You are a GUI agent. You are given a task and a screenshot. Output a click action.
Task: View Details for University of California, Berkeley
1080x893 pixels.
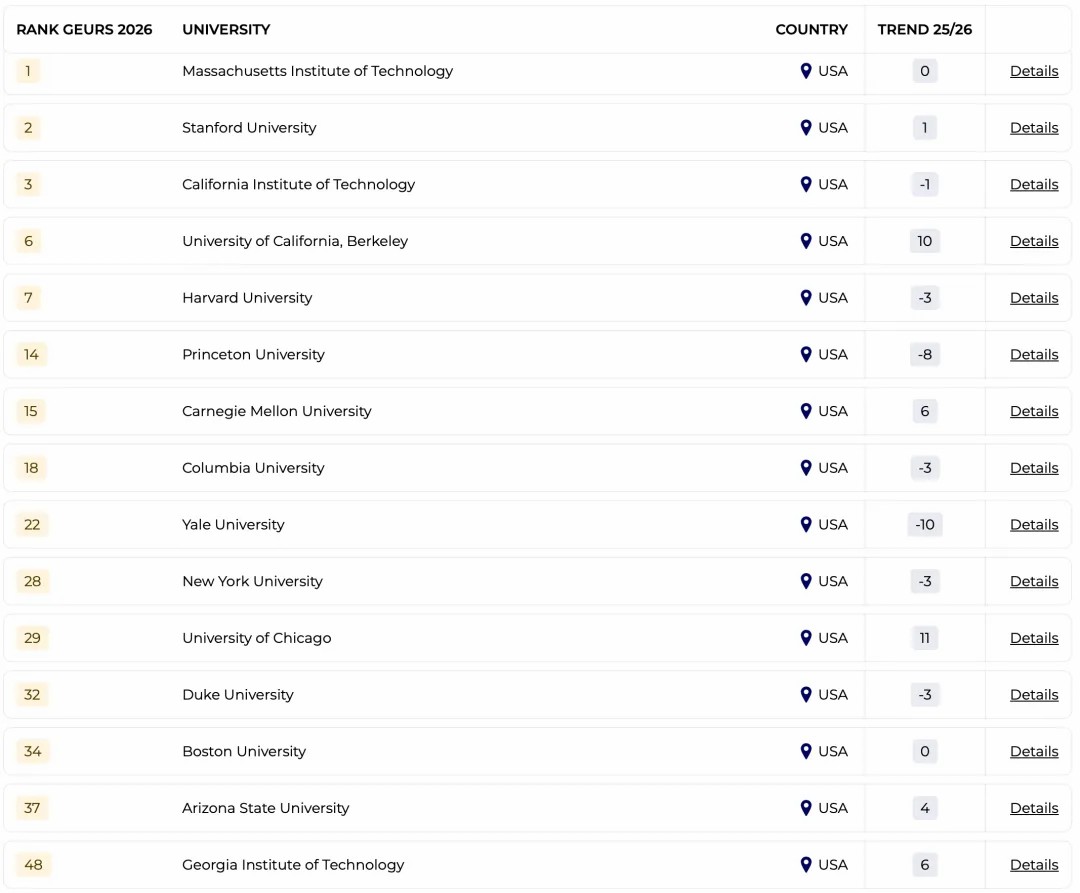point(1034,241)
